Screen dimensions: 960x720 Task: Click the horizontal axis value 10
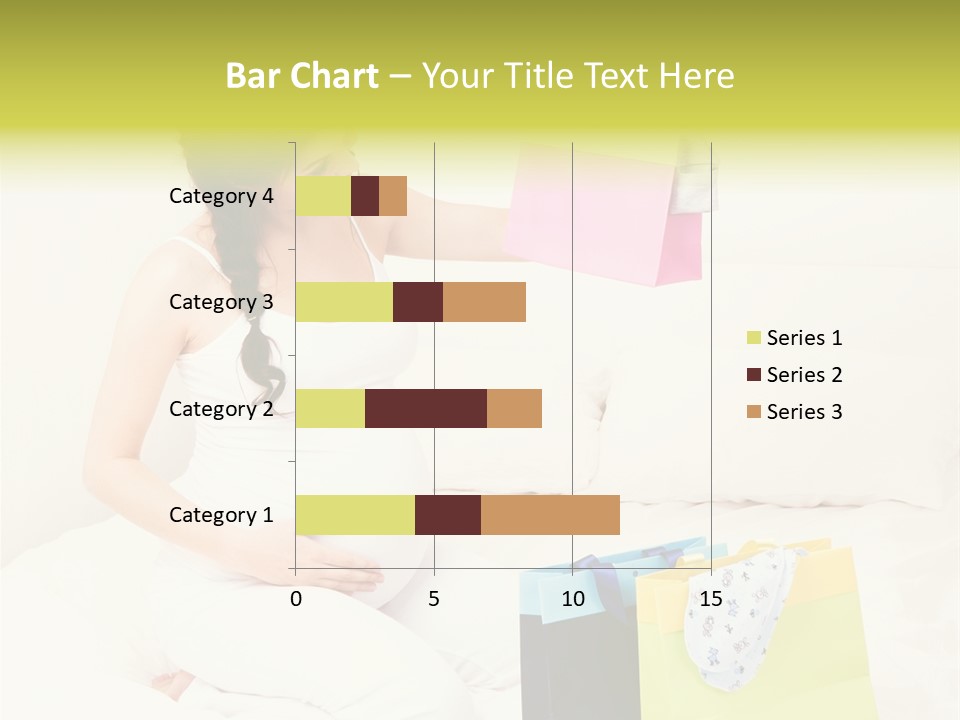(572, 599)
